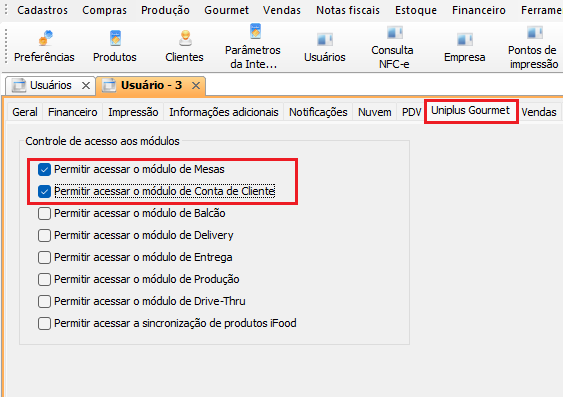
Task: Switch to the Usuários document tab
Action: tap(50, 85)
